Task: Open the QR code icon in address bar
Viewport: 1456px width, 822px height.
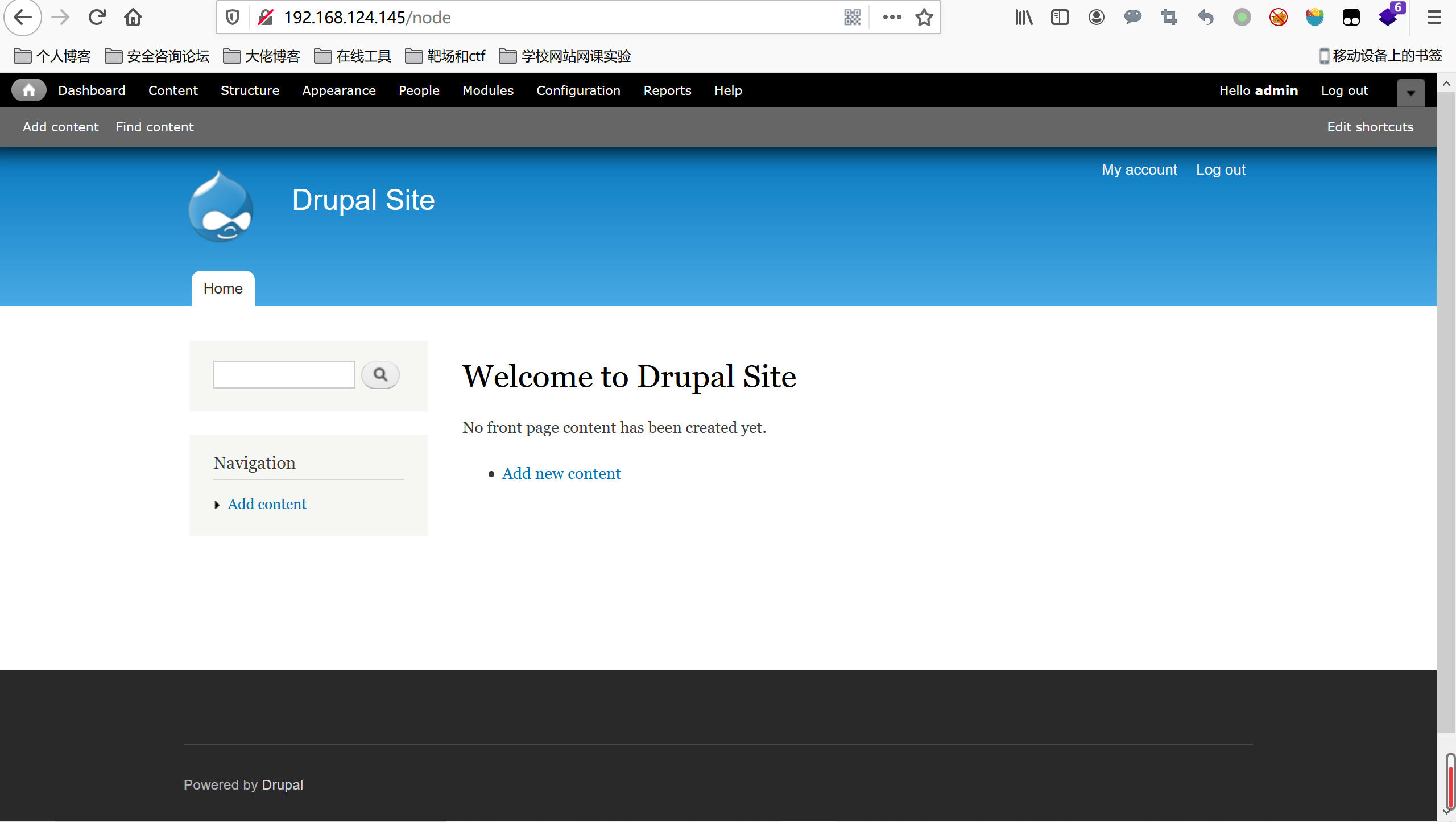Action: pyautogui.click(x=852, y=18)
